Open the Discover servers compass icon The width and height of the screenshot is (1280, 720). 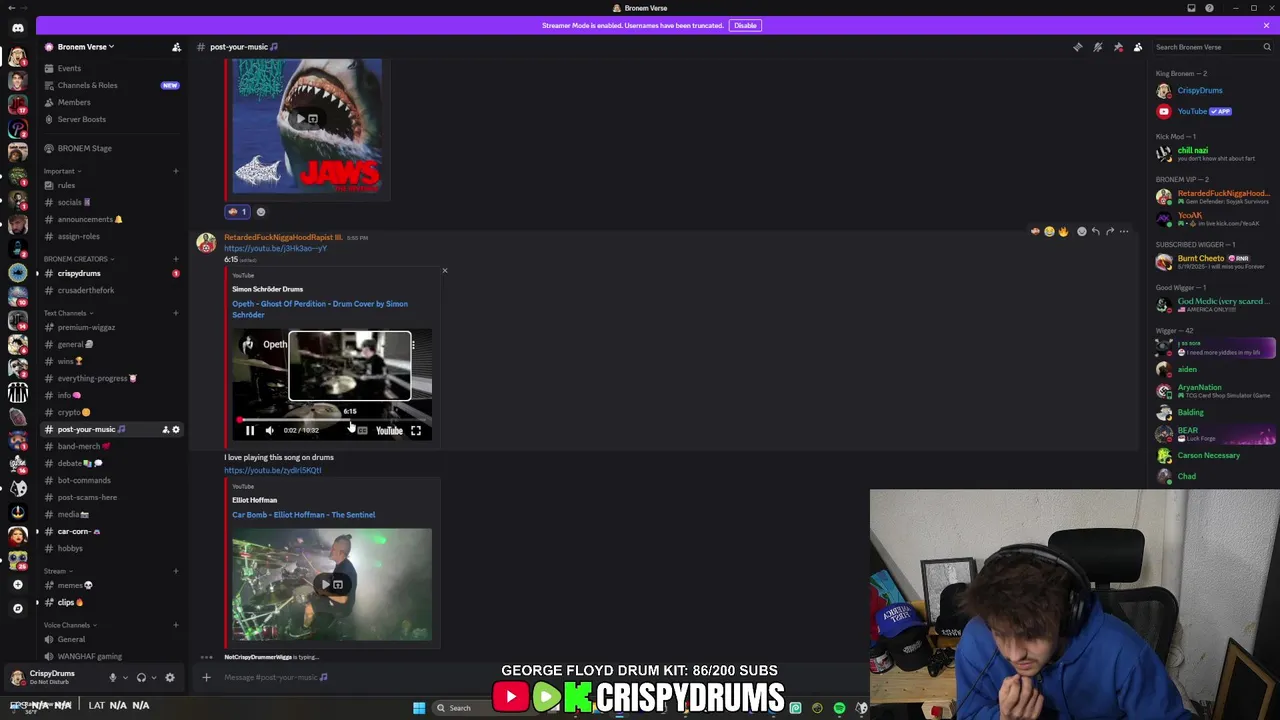17,608
